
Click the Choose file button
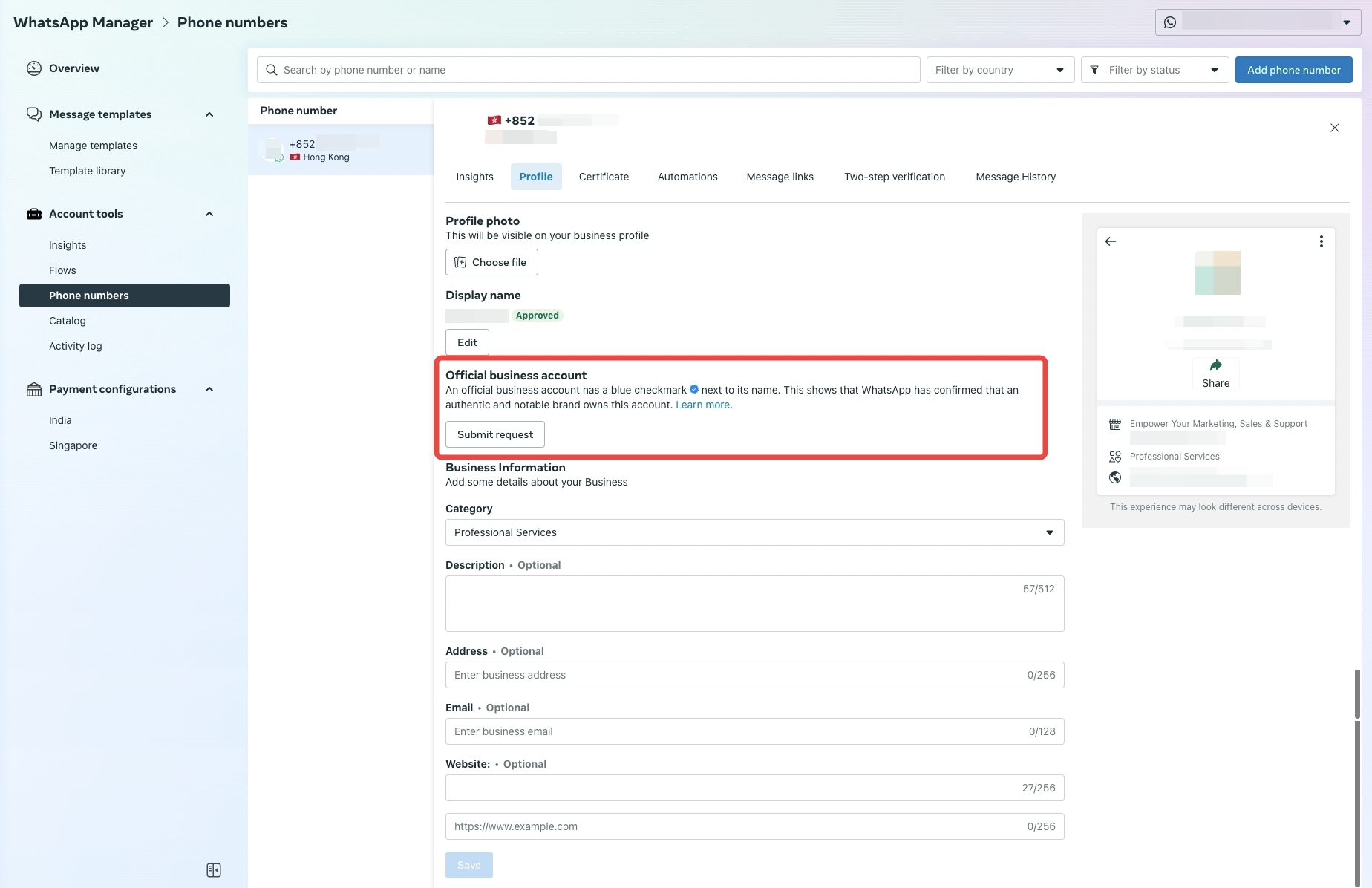[491, 262]
